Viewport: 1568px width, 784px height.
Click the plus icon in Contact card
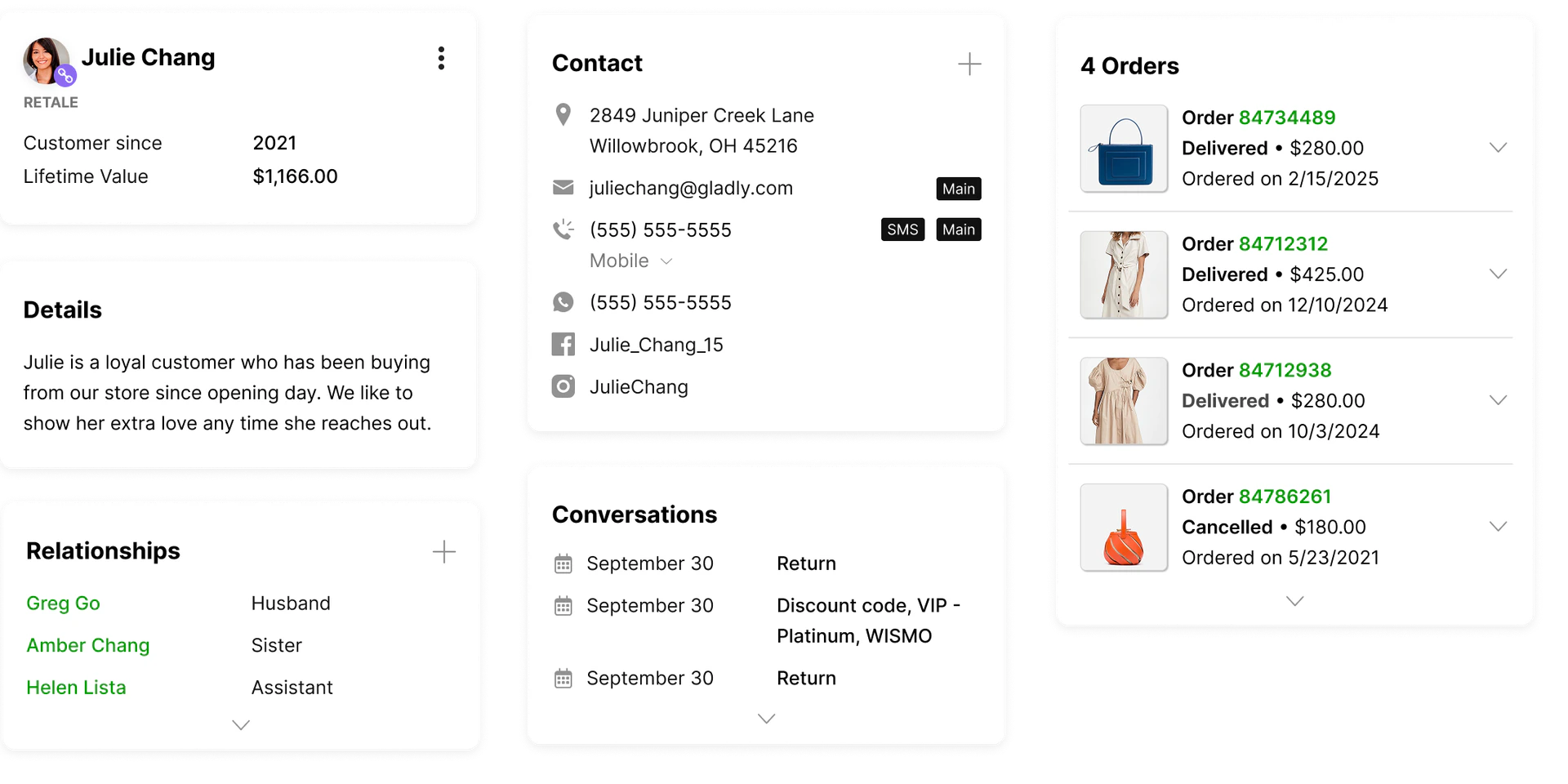969,64
